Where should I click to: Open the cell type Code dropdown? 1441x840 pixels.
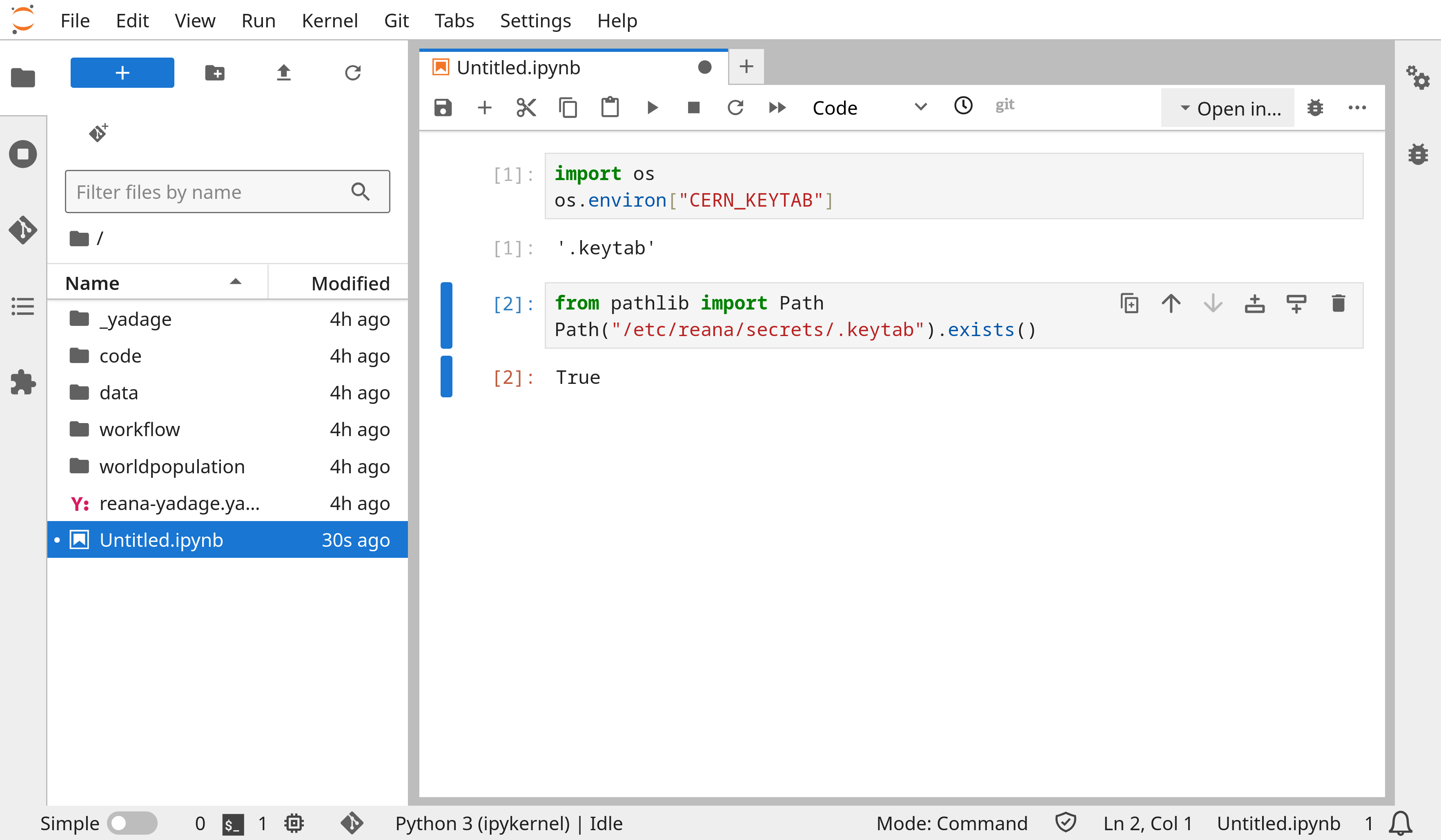[x=869, y=107]
